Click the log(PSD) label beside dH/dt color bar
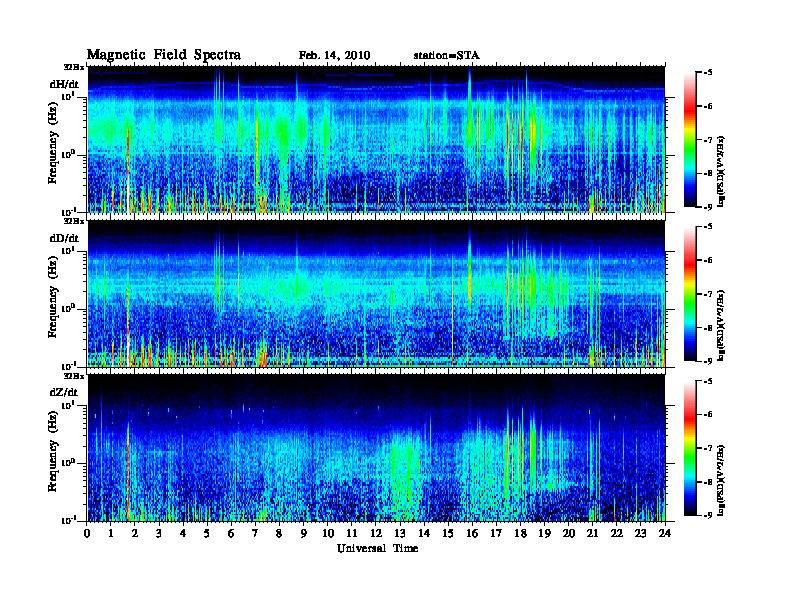Screen dimensions: 792x612 pyautogui.click(x=722, y=171)
